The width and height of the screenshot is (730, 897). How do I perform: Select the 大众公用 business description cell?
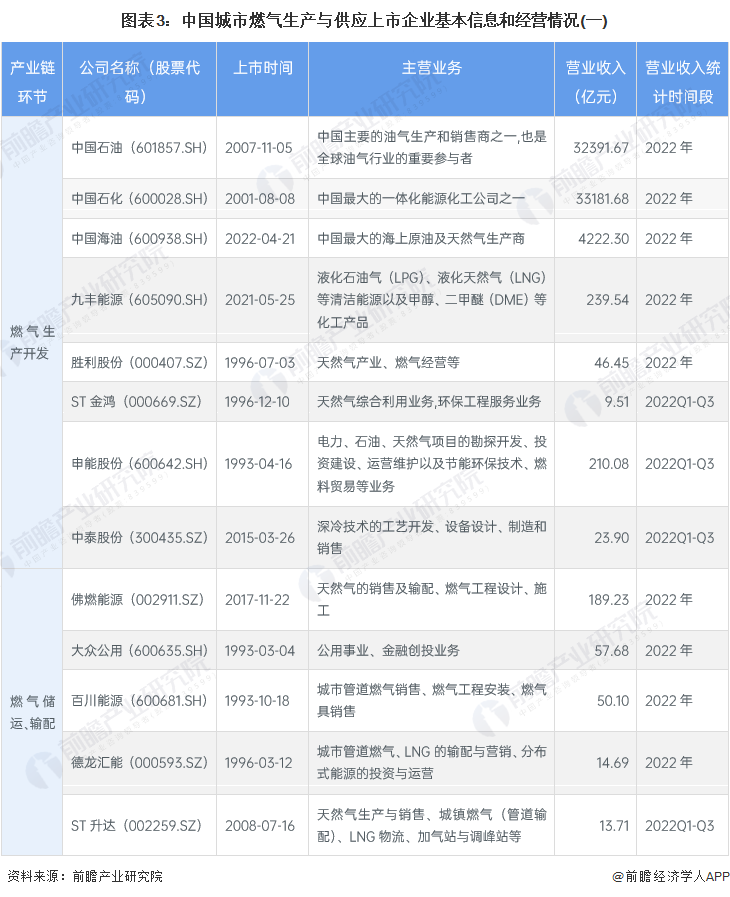431,651
